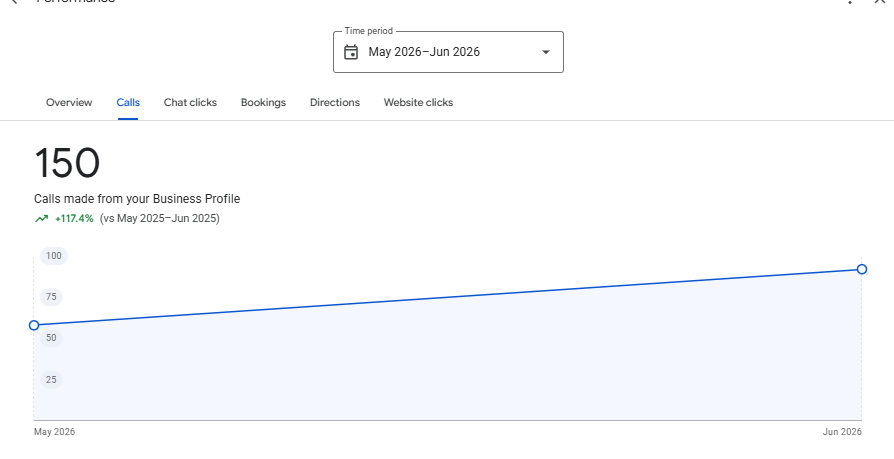Screen dimensions: 894x459
Task: Click the Jun 2026 data point
Action: click(862, 269)
